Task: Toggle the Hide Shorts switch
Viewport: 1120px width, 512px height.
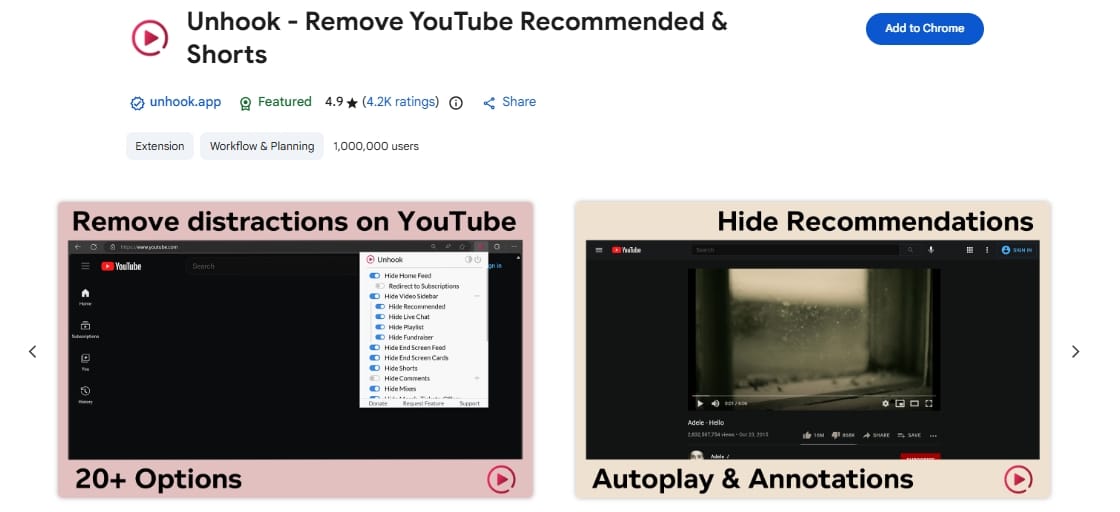Action: pyautogui.click(x=375, y=368)
